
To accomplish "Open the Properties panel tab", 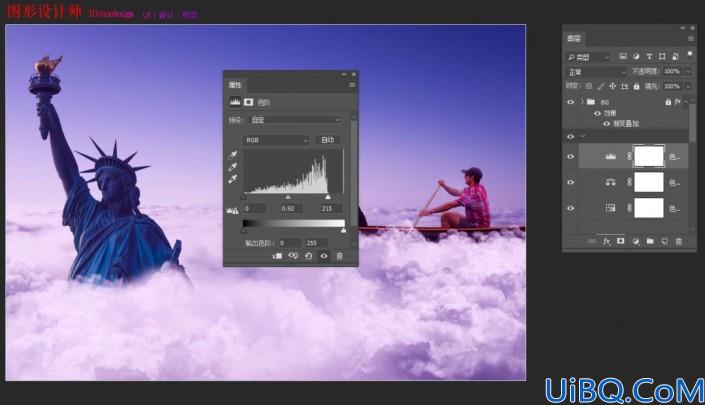I will [235, 85].
